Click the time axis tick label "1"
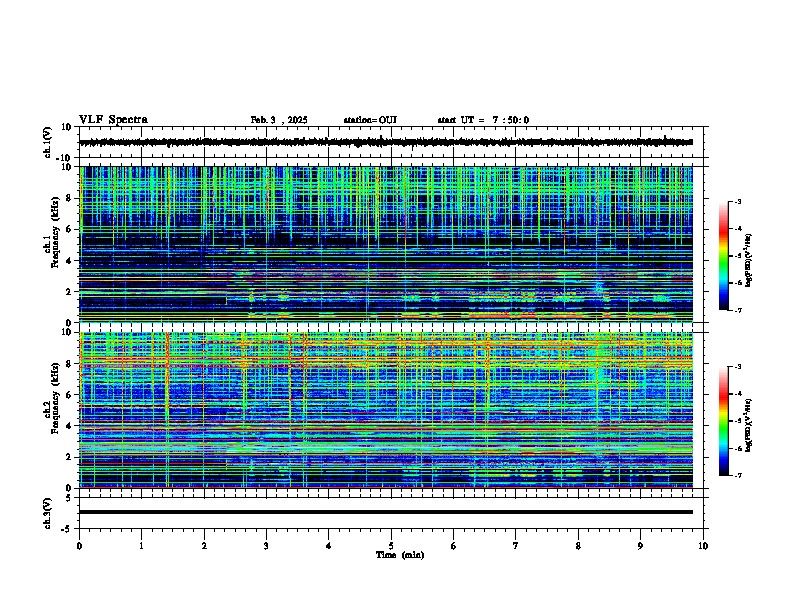 (x=141, y=546)
